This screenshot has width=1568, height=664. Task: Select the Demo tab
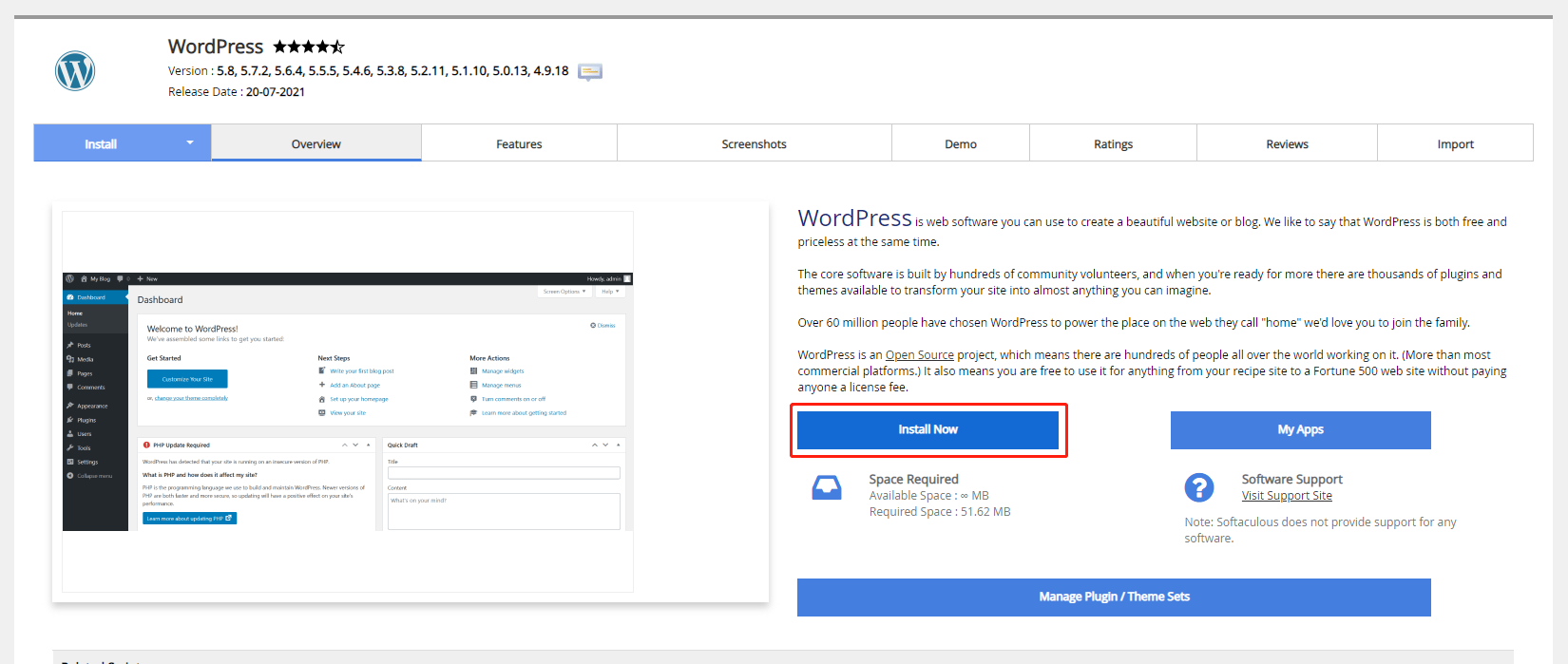[x=960, y=144]
